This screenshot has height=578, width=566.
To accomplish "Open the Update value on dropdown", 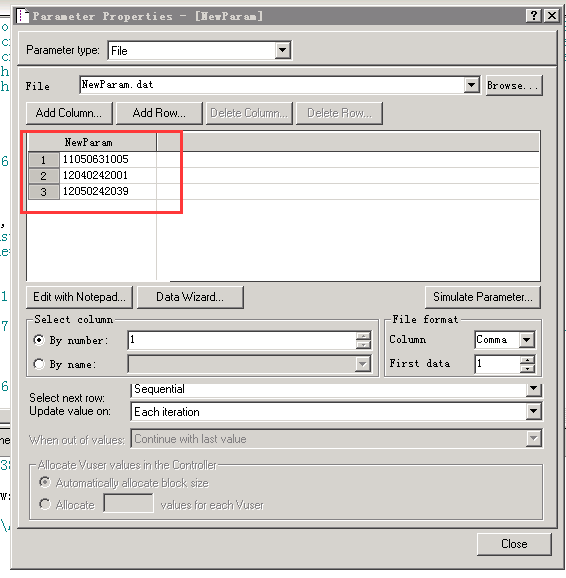I will 534,411.
